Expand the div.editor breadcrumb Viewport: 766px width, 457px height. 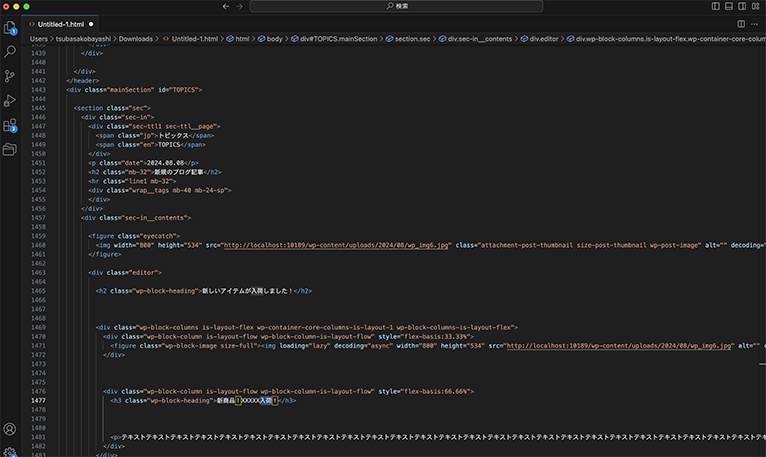coord(543,39)
